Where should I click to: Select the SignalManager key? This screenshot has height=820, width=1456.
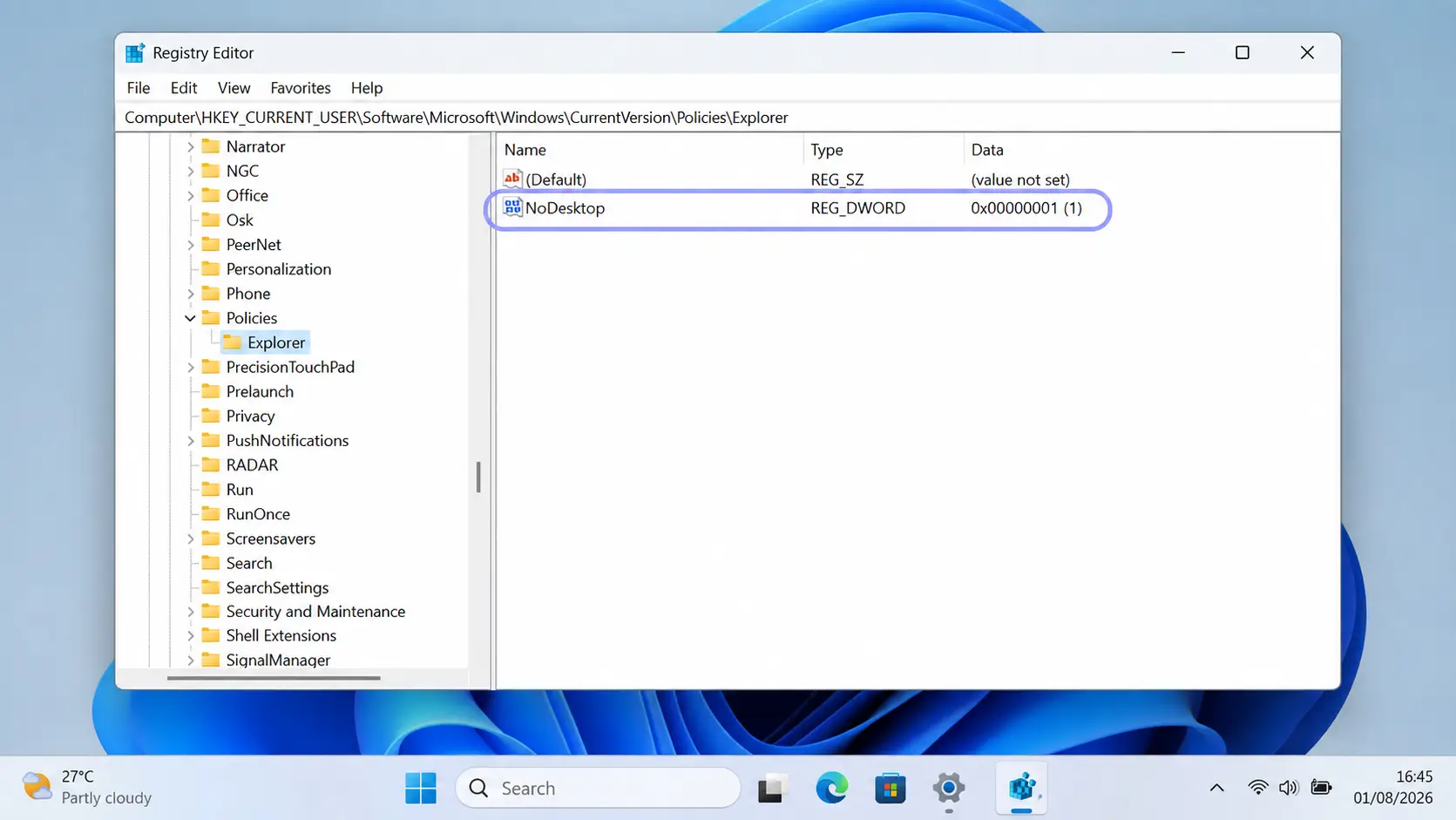click(x=278, y=660)
